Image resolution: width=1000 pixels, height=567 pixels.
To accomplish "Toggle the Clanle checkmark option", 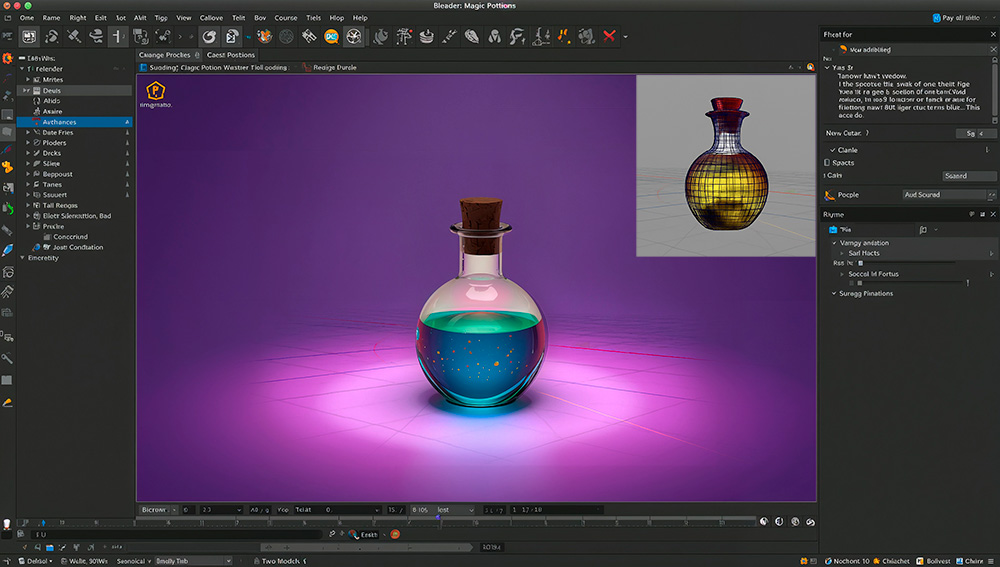I will (x=833, y=150).
